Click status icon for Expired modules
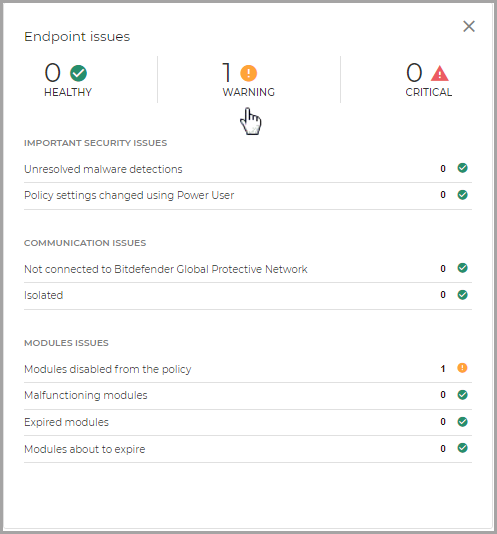 click(462, 422)
